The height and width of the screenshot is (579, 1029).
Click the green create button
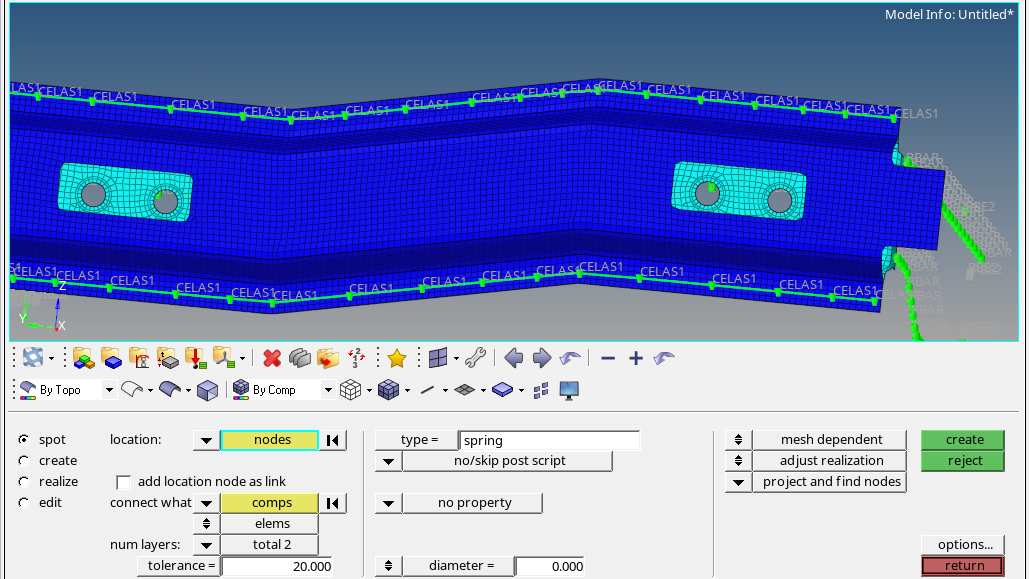(x=961, y=439)
